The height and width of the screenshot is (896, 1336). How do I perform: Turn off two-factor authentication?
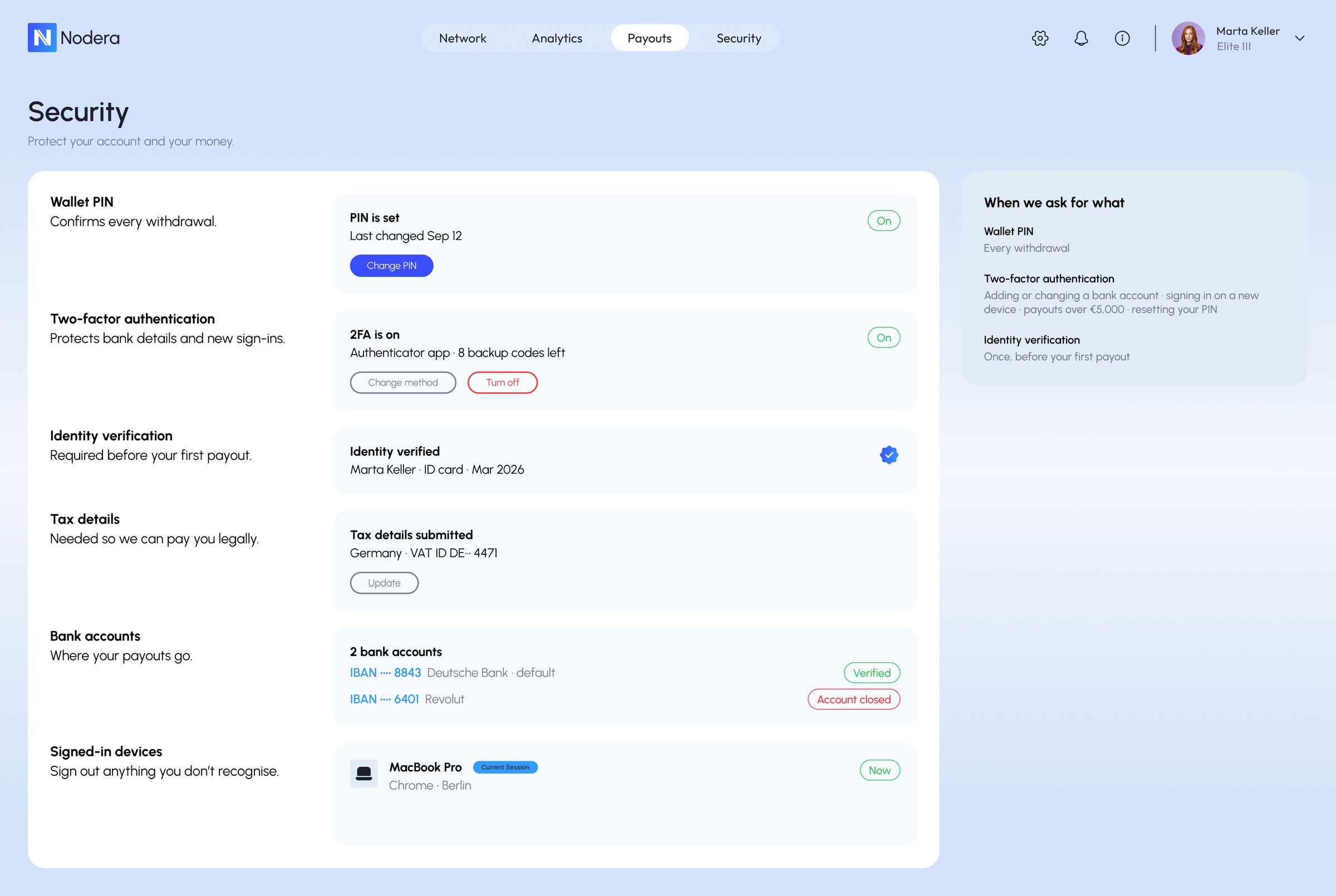click(502, 382)
